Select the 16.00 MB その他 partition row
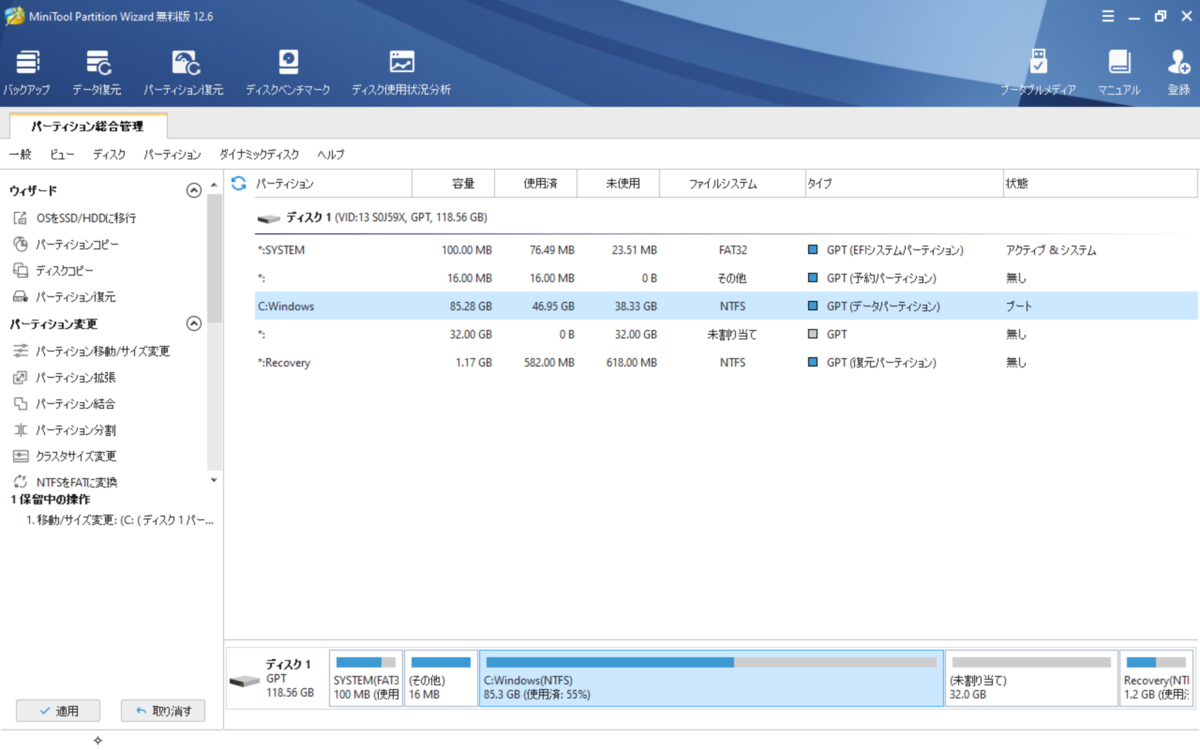1200x750 pixels. pos(726,278)
